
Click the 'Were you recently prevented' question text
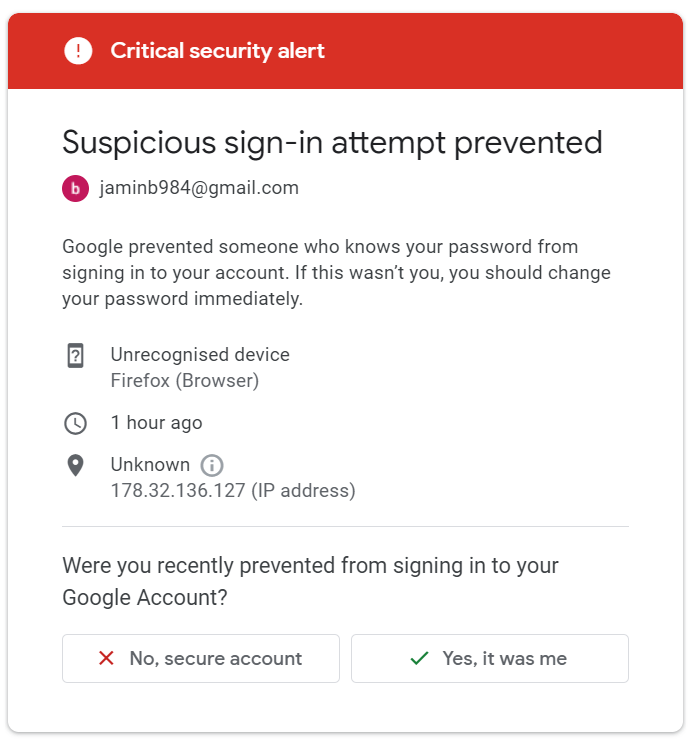pos(311,581)
